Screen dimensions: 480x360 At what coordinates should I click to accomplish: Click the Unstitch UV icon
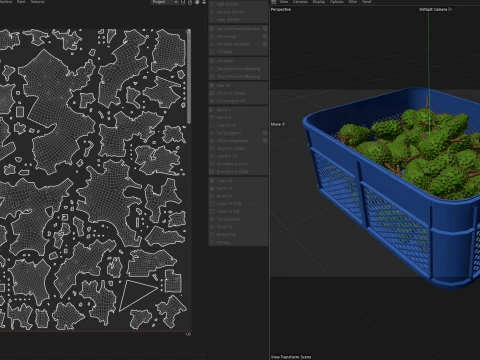[x=212, y=156]
